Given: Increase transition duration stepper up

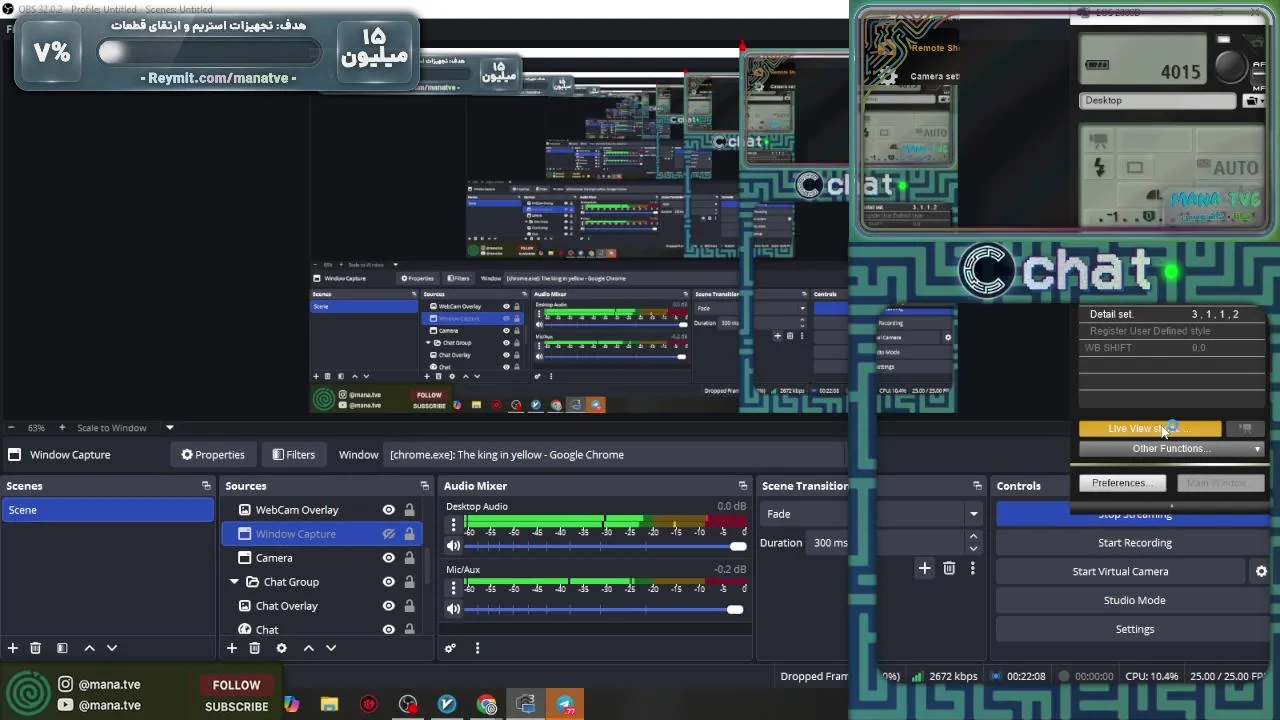Looking at the screenshot, I should coord(973,537).
